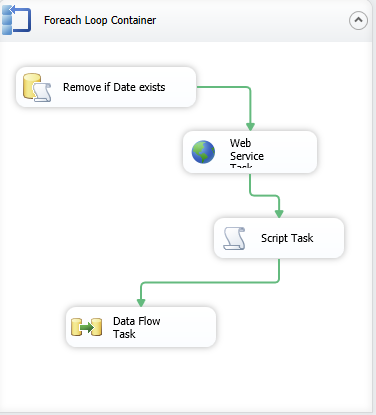Select green connector leading to Data Flow Task
This screenshot has width=376, height=415.
pos(210,283)
